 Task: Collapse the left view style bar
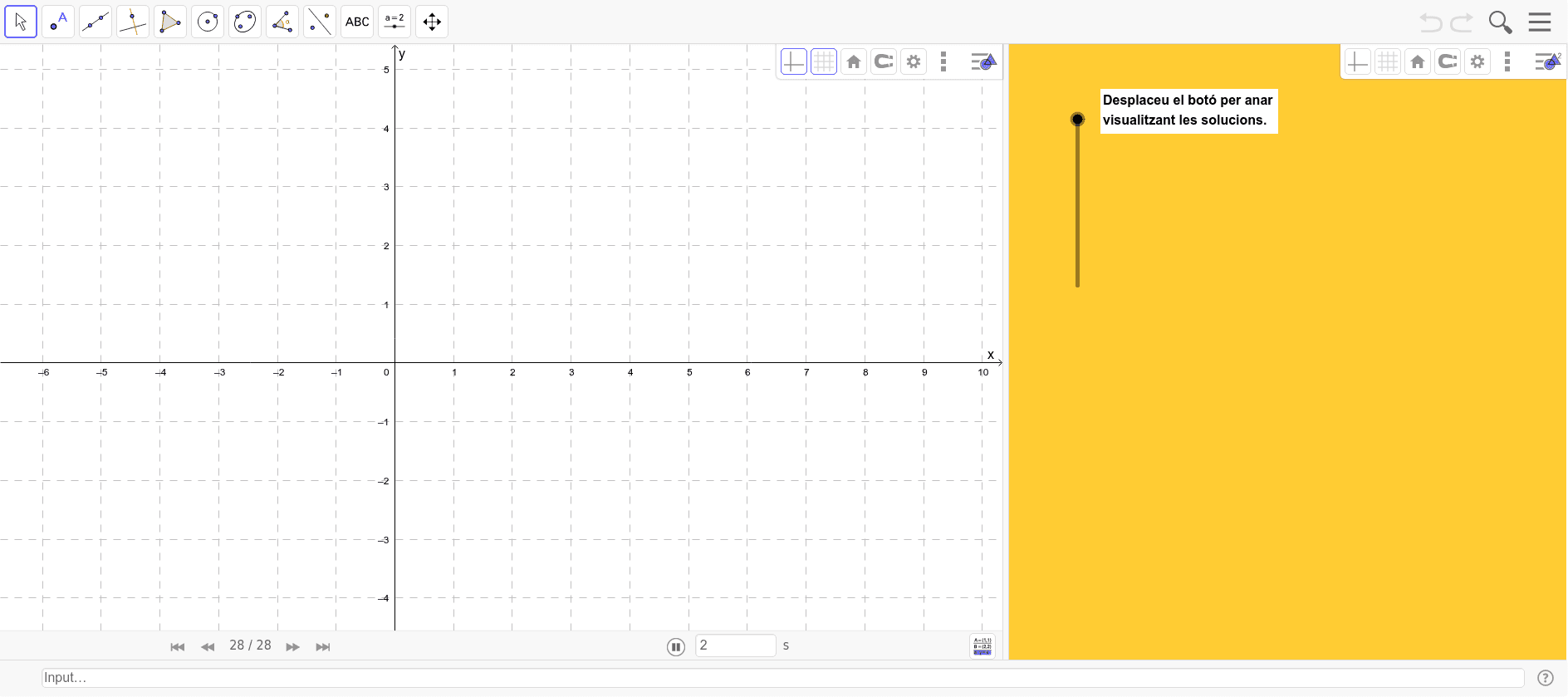coord(983,61)
